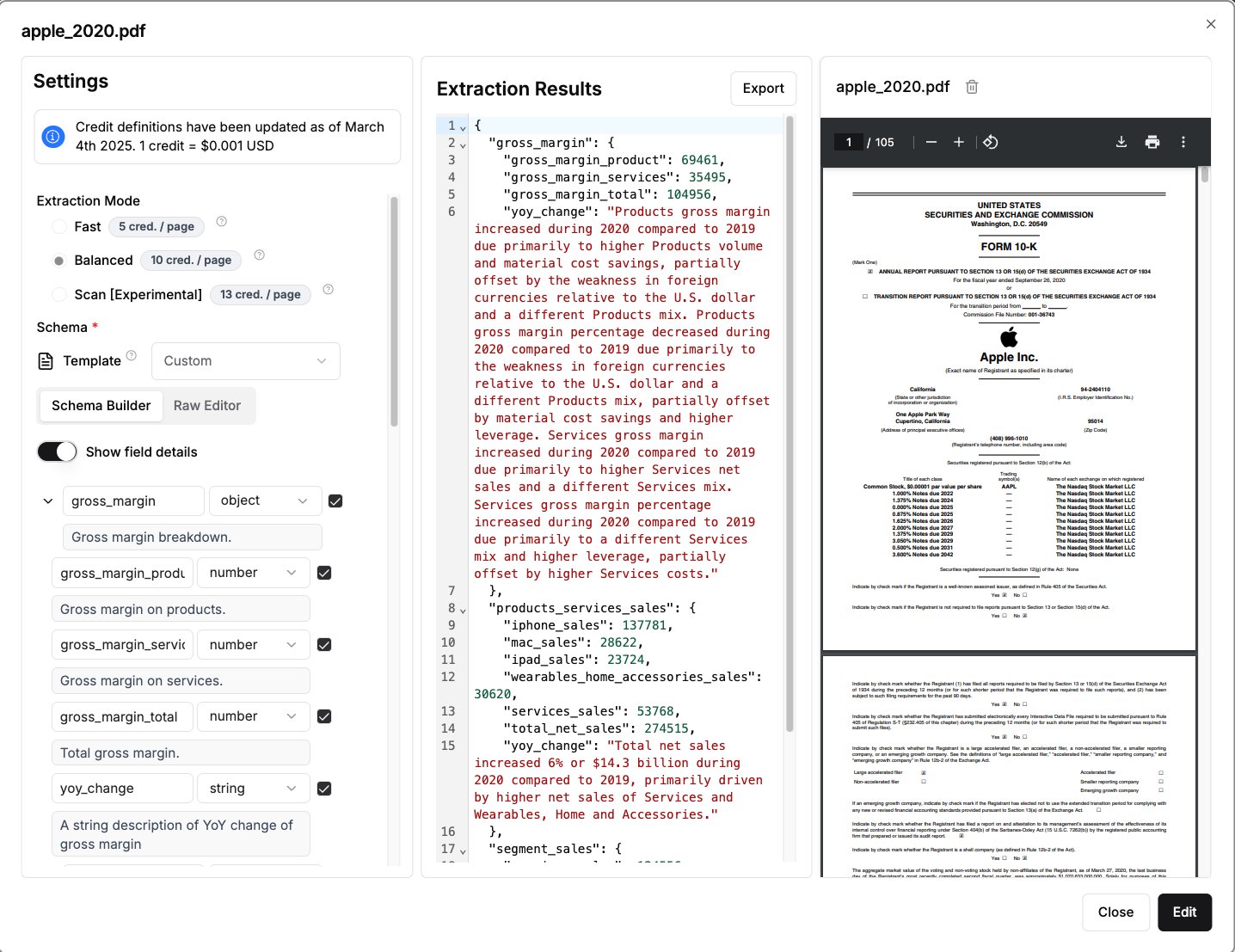Select Fast extraction mode

(x=59, y=227)
